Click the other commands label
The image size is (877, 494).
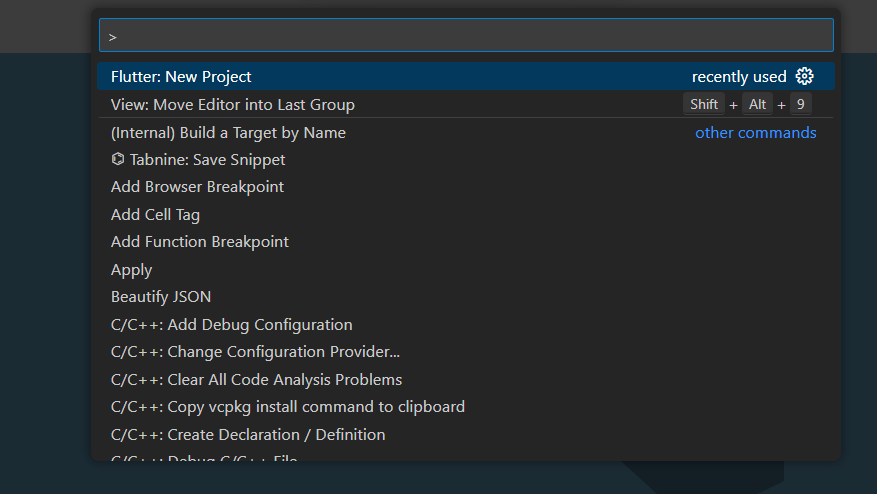pyautogui.click(x=756, y=133)
